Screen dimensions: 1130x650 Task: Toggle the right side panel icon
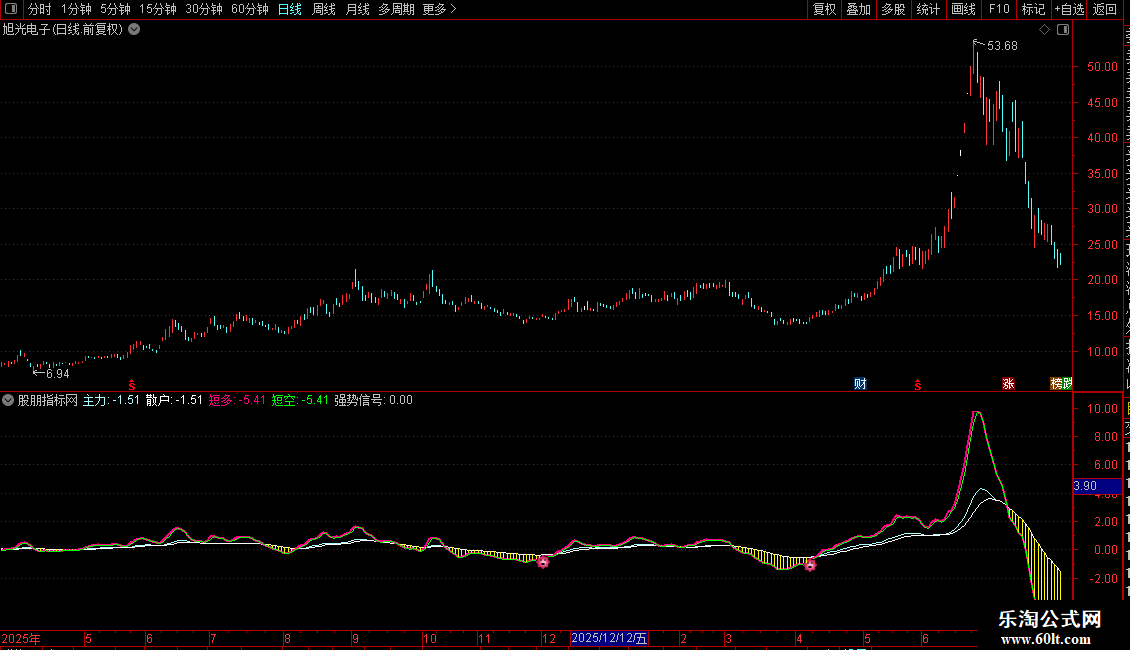click(x=1063, y=30)
